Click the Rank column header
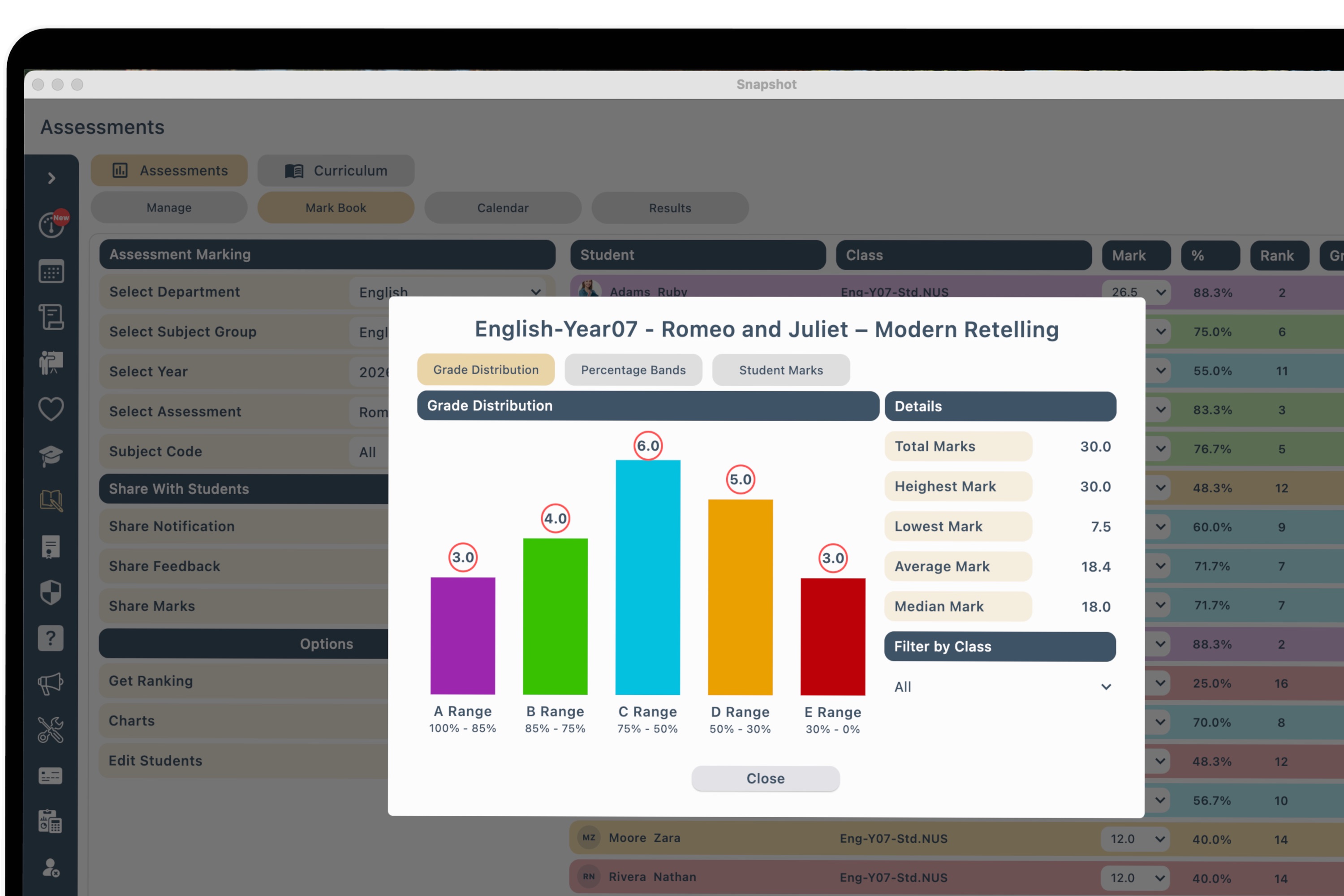This screenshot has width=1344, height=896. click(1280, 255)
